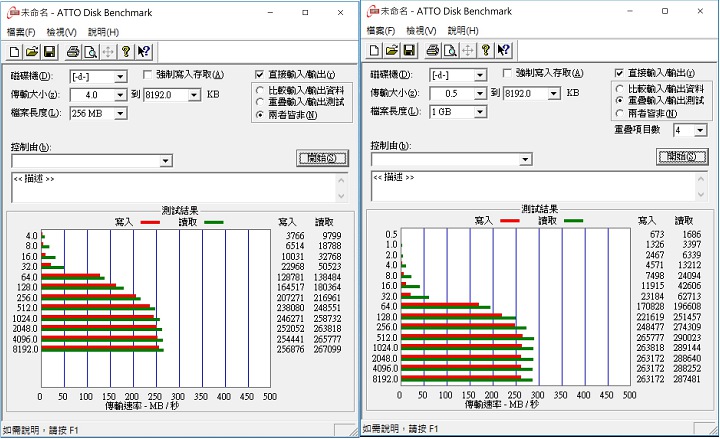Viewport: 720px width, 439px height.
Task: Select 重疊輸入/輸出測試 radio in left window
Action: (x=260, y=102)
